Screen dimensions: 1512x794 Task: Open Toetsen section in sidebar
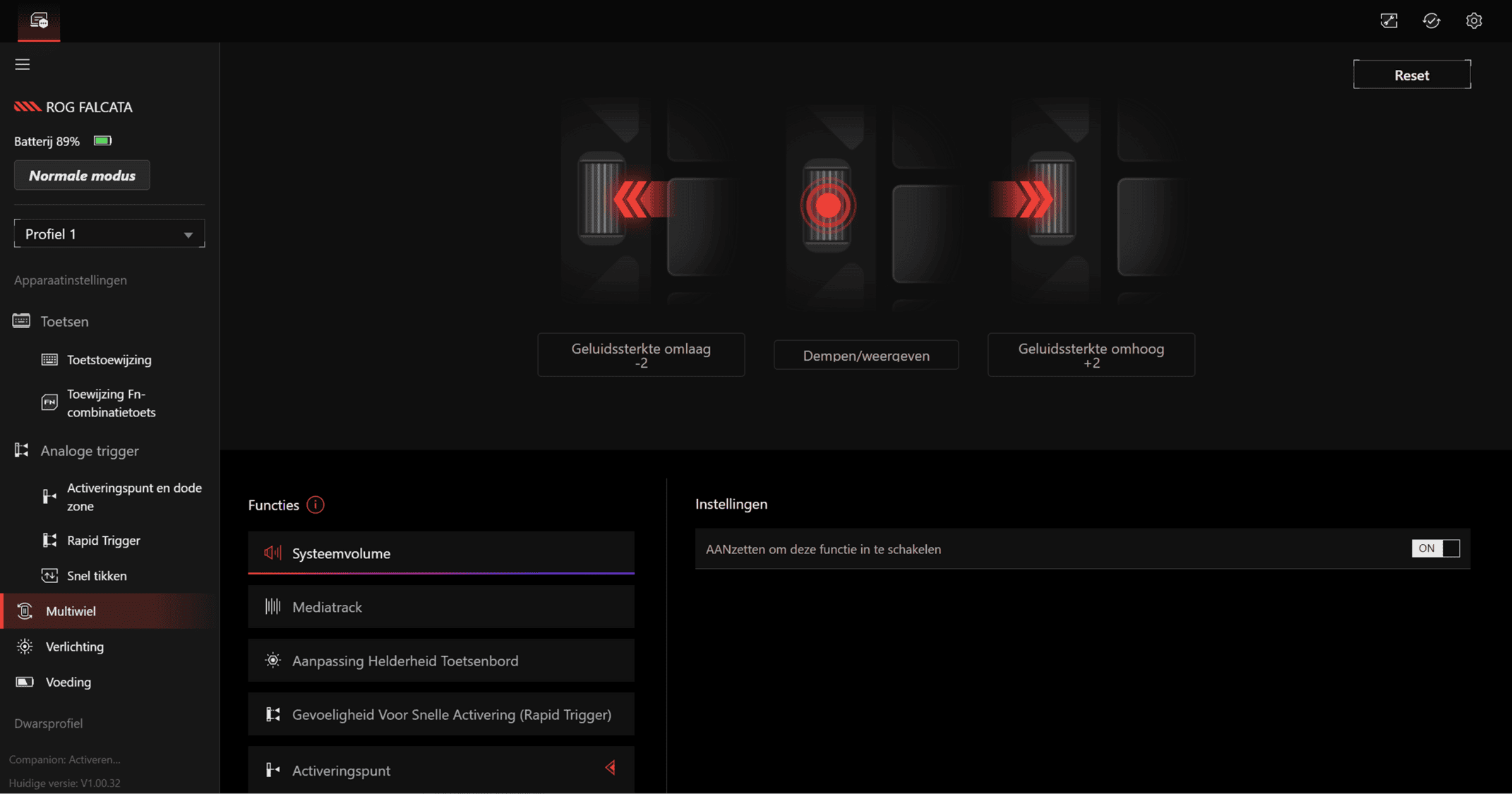click(x=64, y=321)
